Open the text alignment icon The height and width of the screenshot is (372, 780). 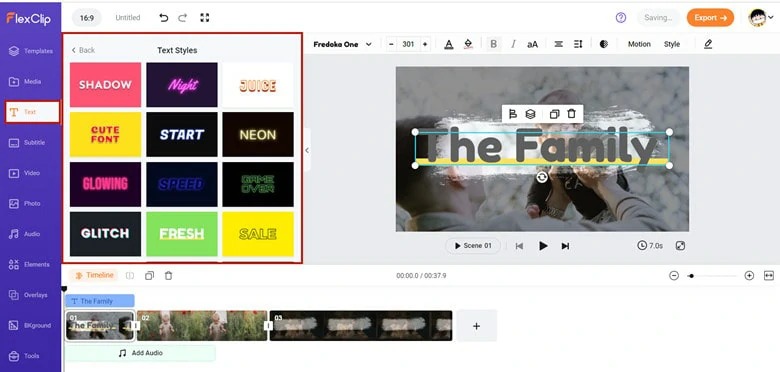pos(558,44)
